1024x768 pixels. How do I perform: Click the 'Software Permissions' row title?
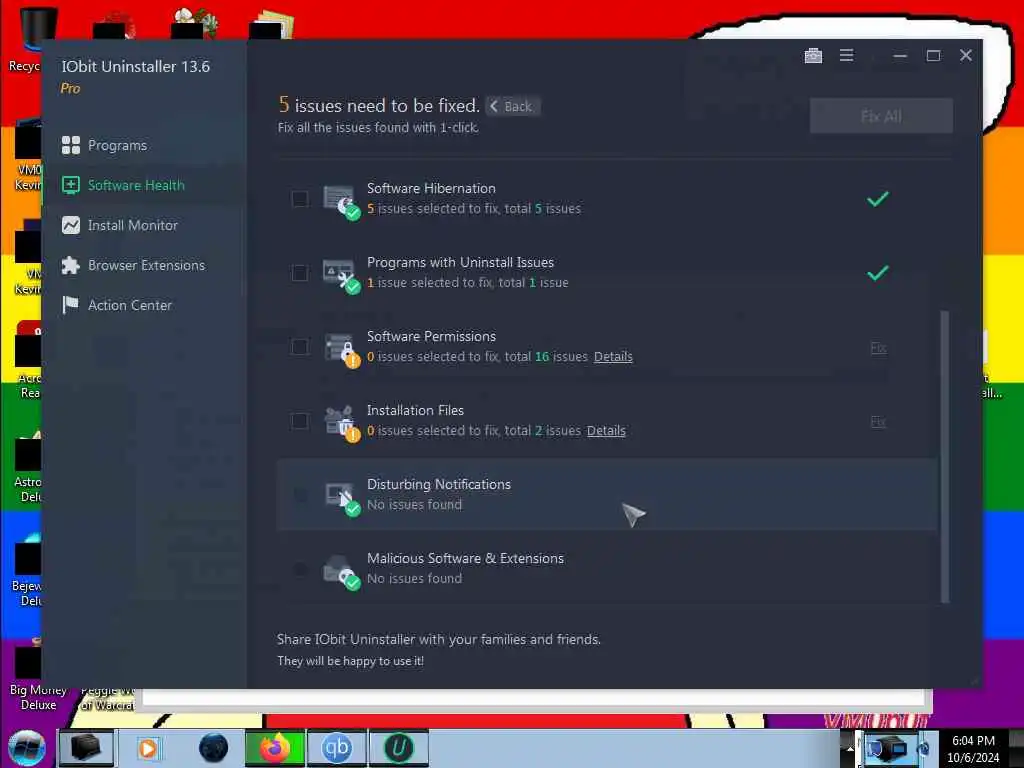pyautogui.click(x=431, y=336)
